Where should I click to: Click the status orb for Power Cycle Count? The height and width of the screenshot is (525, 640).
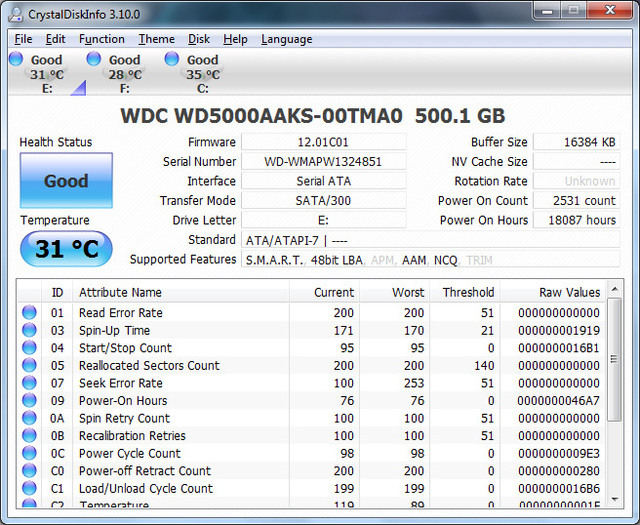pos(29,453)
